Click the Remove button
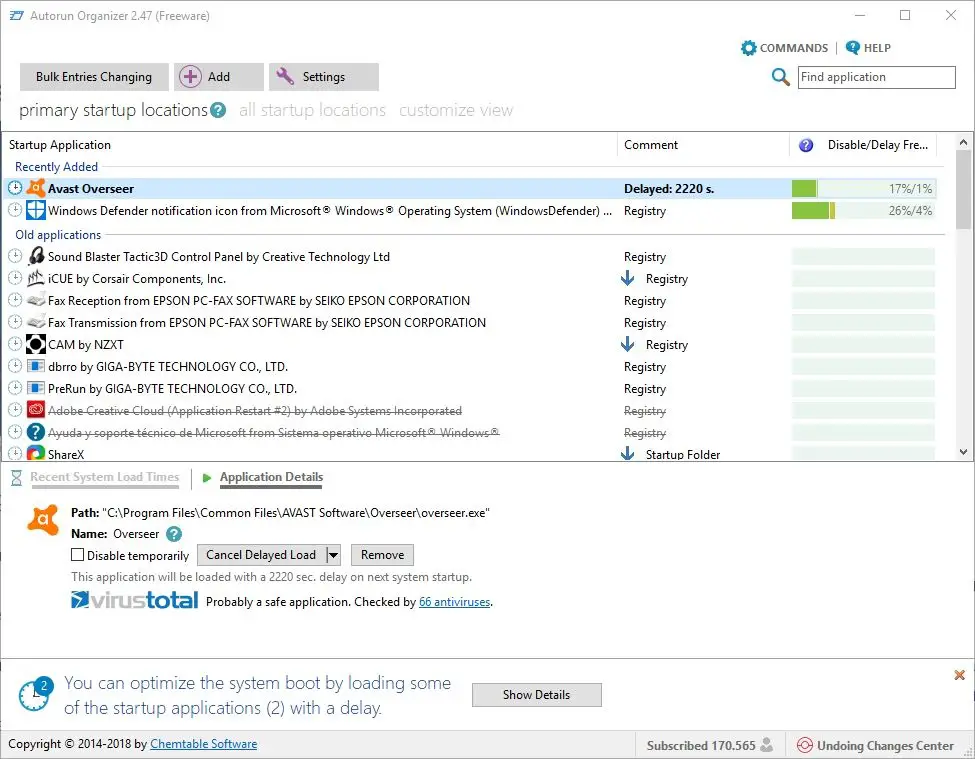This screenshot has height=759, width=975. (x=382, y=555)
